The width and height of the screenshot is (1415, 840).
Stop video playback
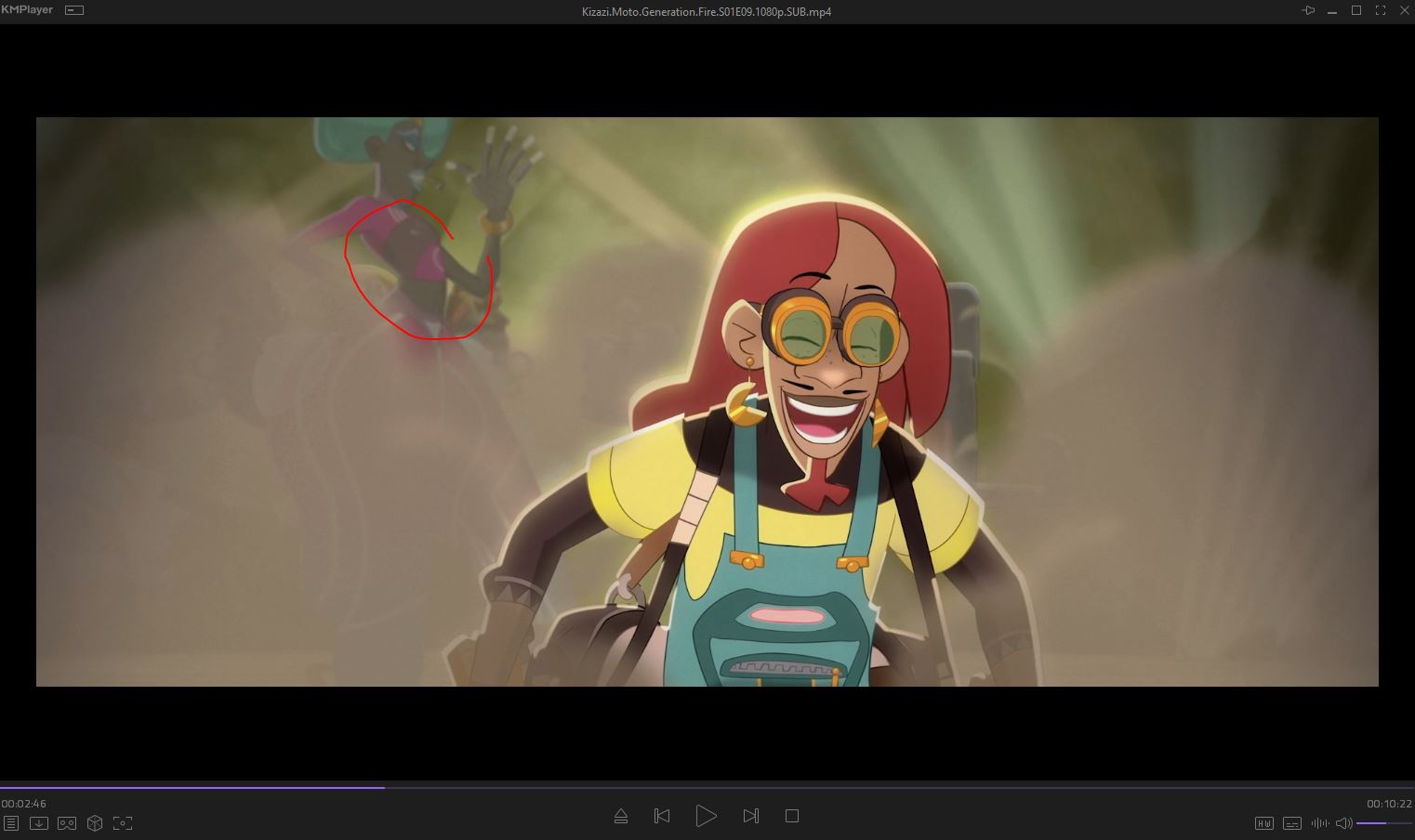(792, 816)
